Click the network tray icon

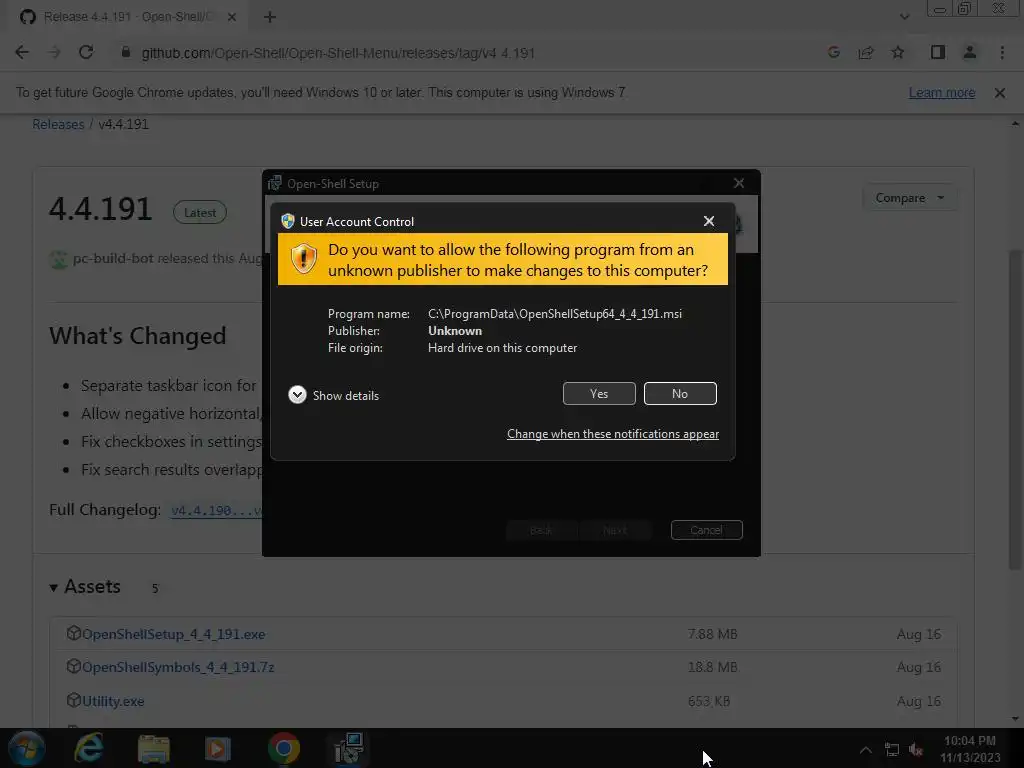click(x=891, y=750)
